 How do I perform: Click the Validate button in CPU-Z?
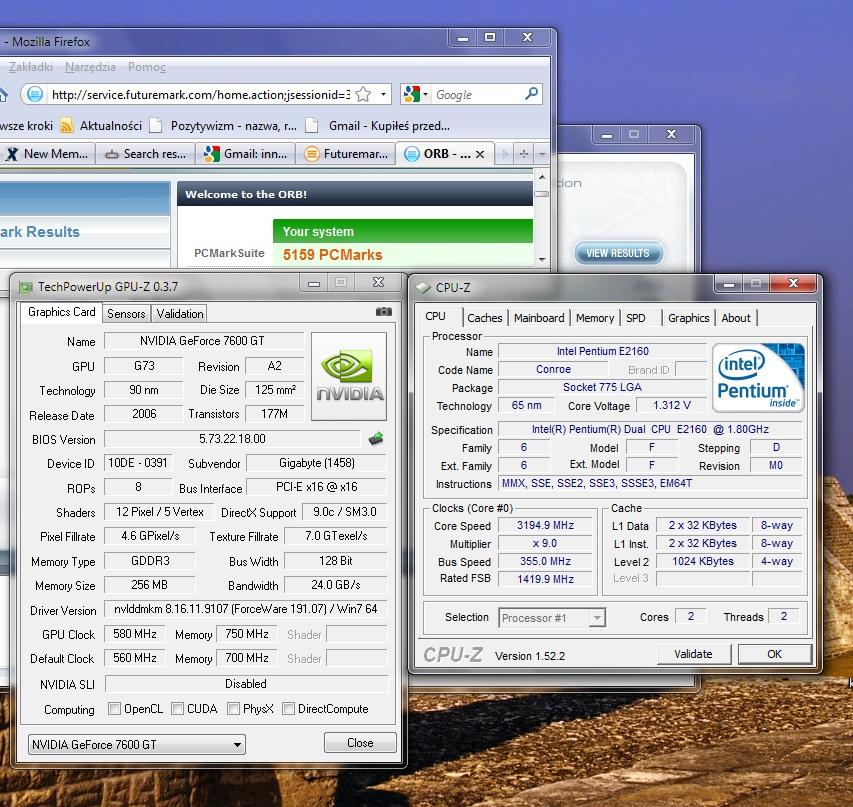click(694, 654)
